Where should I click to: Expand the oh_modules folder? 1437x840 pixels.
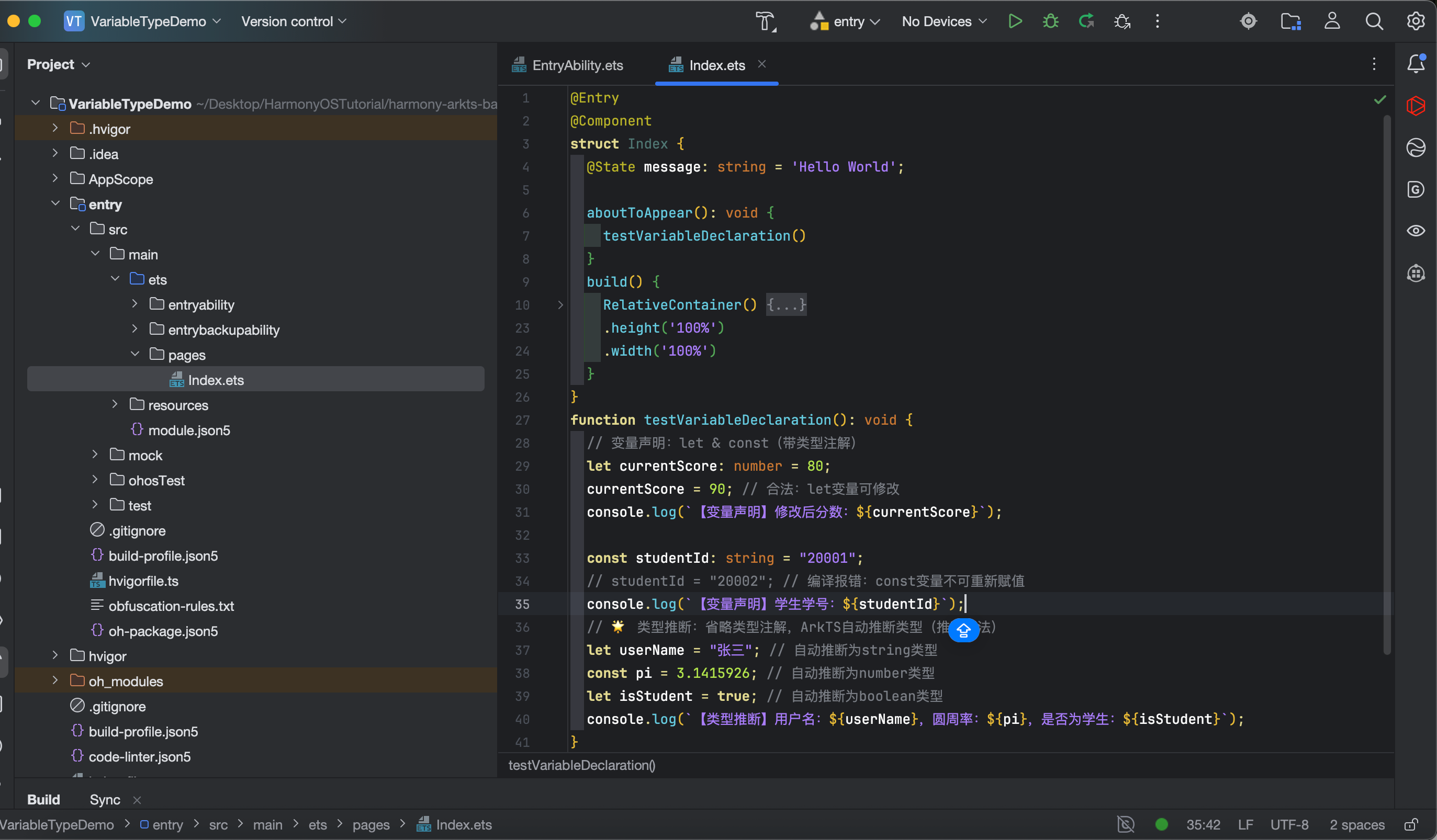55,680
